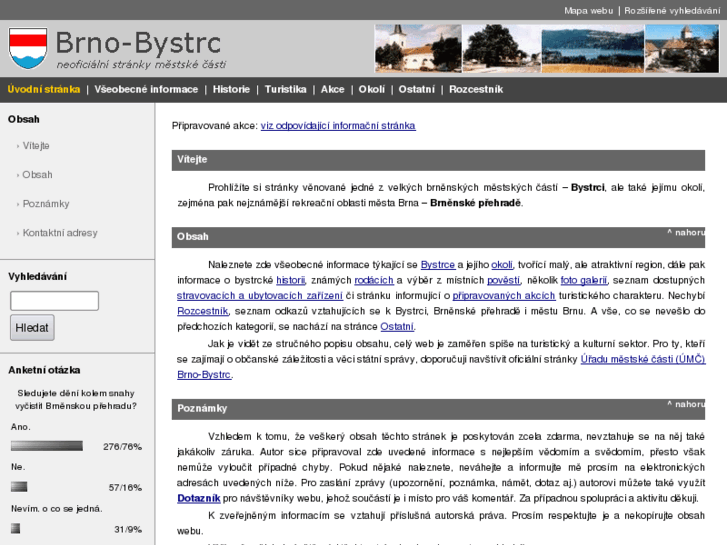Viewport: 727px width, 545px height.
Task: Click the reservoir landscape photo in the header
Action: click(x=593, y=49)
